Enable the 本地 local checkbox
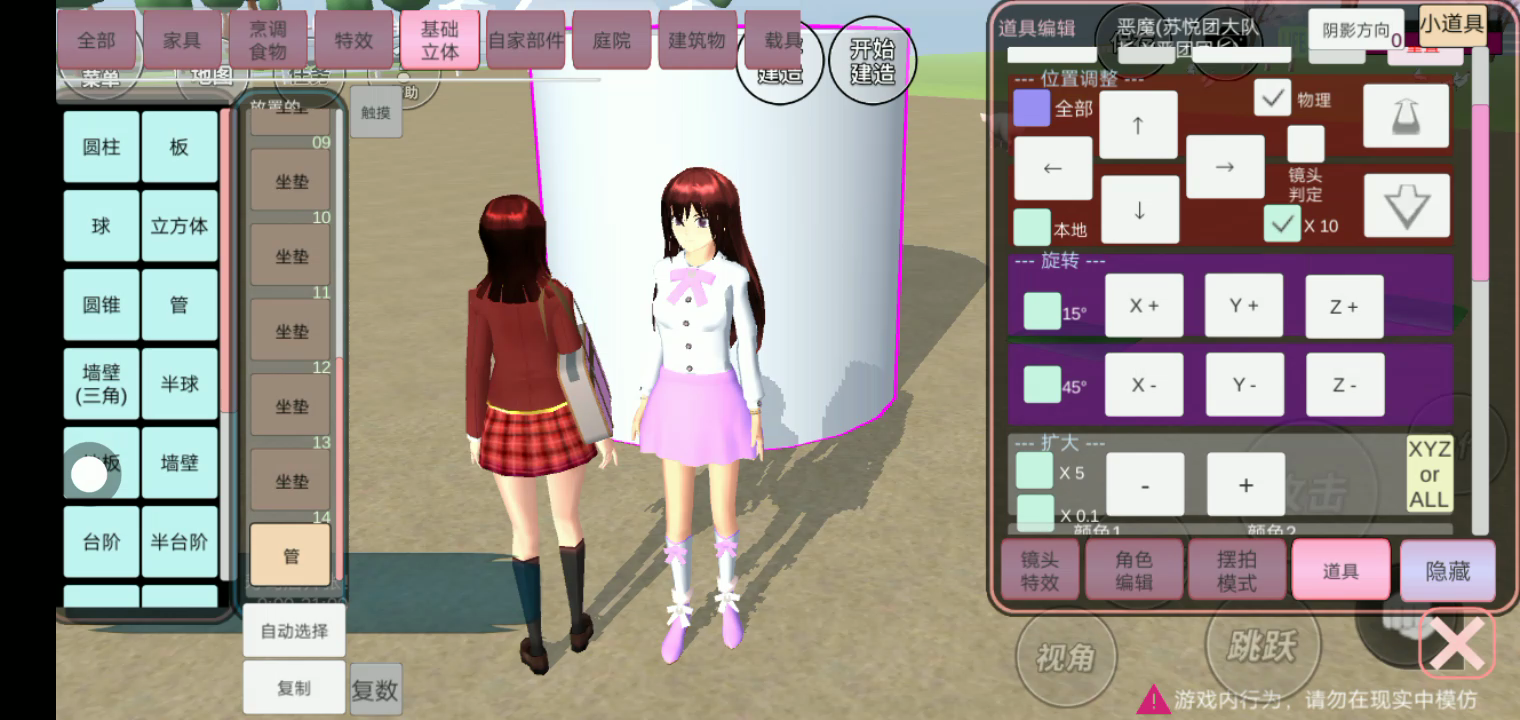 [x=1032, y=227]
